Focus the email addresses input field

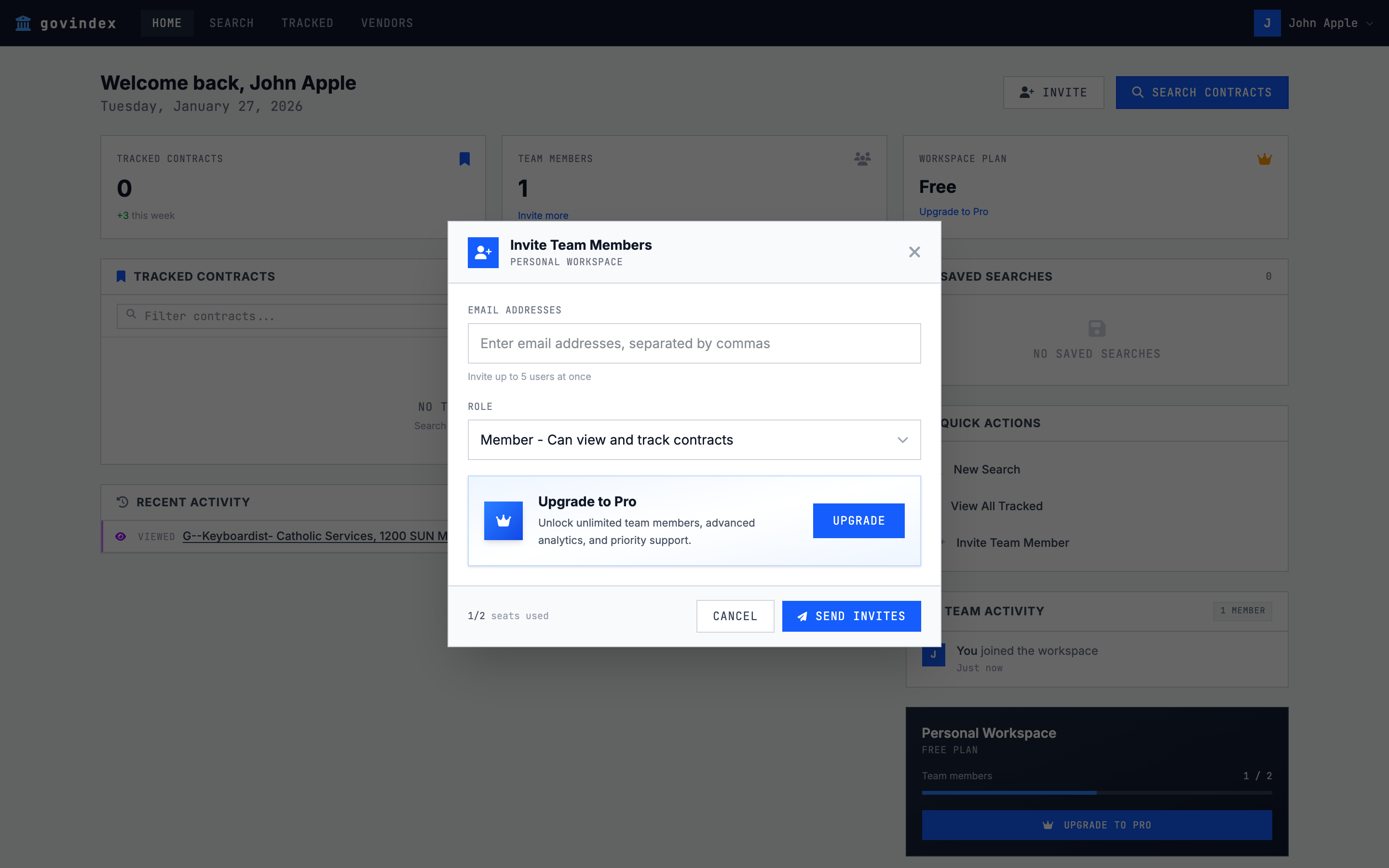694,343
